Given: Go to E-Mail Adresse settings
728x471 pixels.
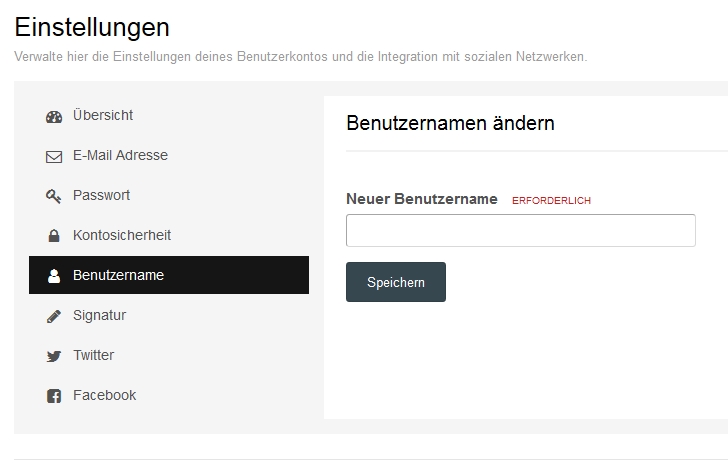Looking at the screenshot, I should (x=120, y=155).
